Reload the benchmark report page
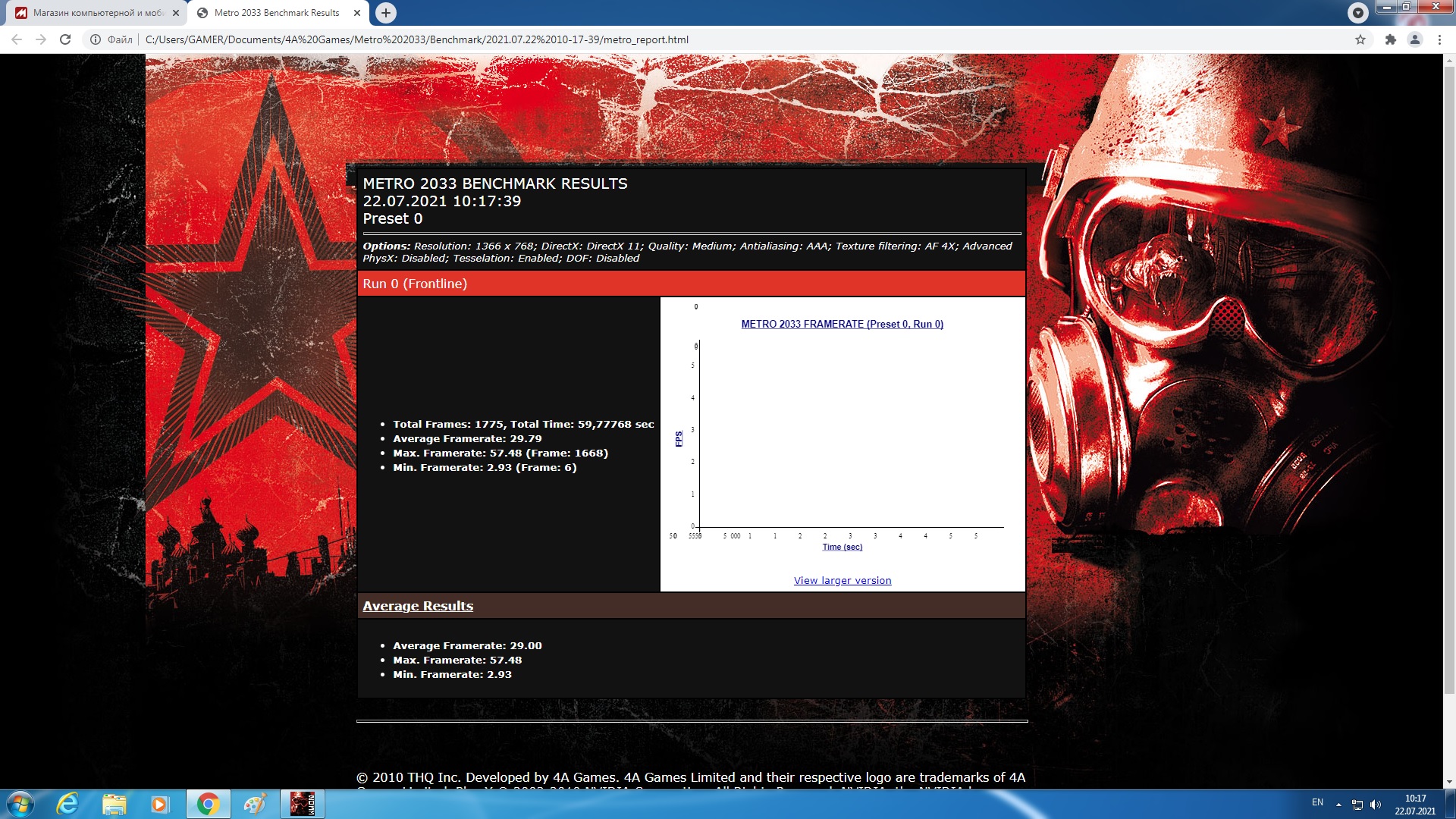The image size is (1456, 819). (x=65, y=39)
